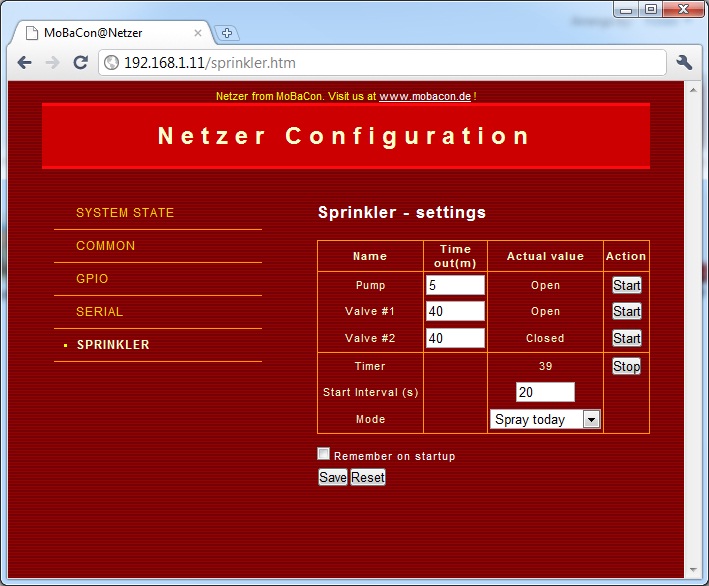Image resolution: width=709 pixels, height=586 pixels.
Task: Go to the COMMON menu item
Action: tap(106, 246)
